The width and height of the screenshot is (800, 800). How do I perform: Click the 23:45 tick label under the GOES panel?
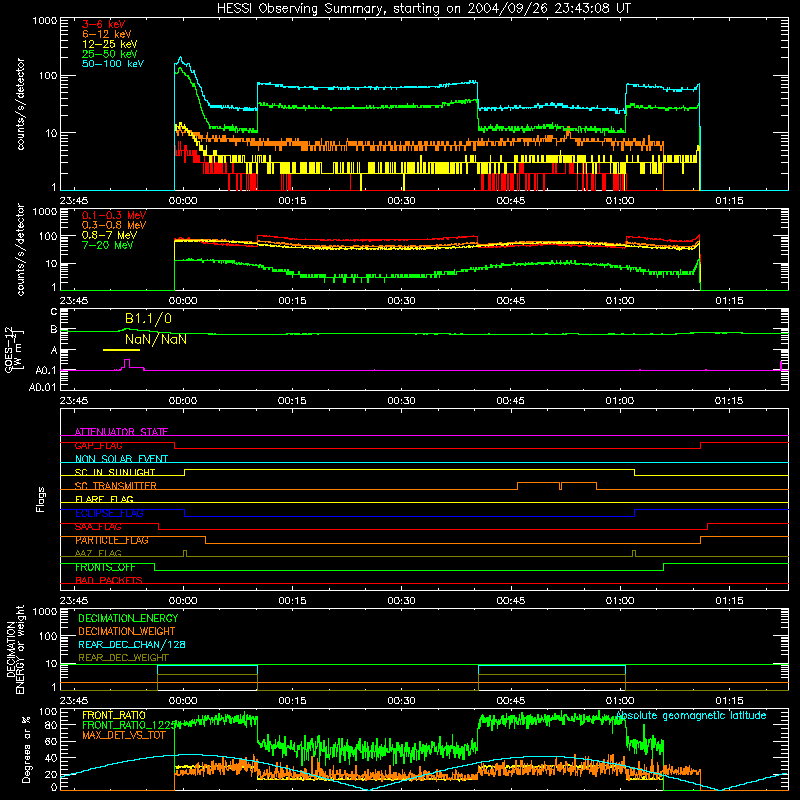[73, 401]
